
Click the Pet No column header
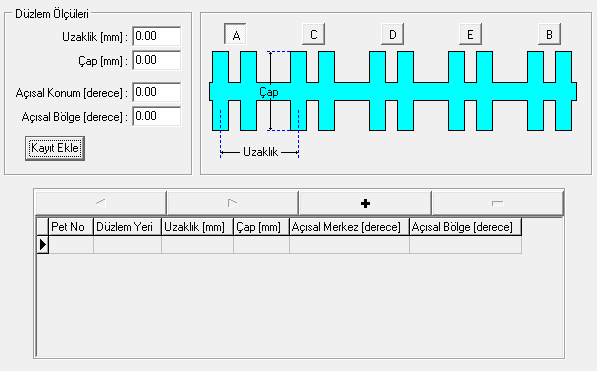tap(71, 227)
